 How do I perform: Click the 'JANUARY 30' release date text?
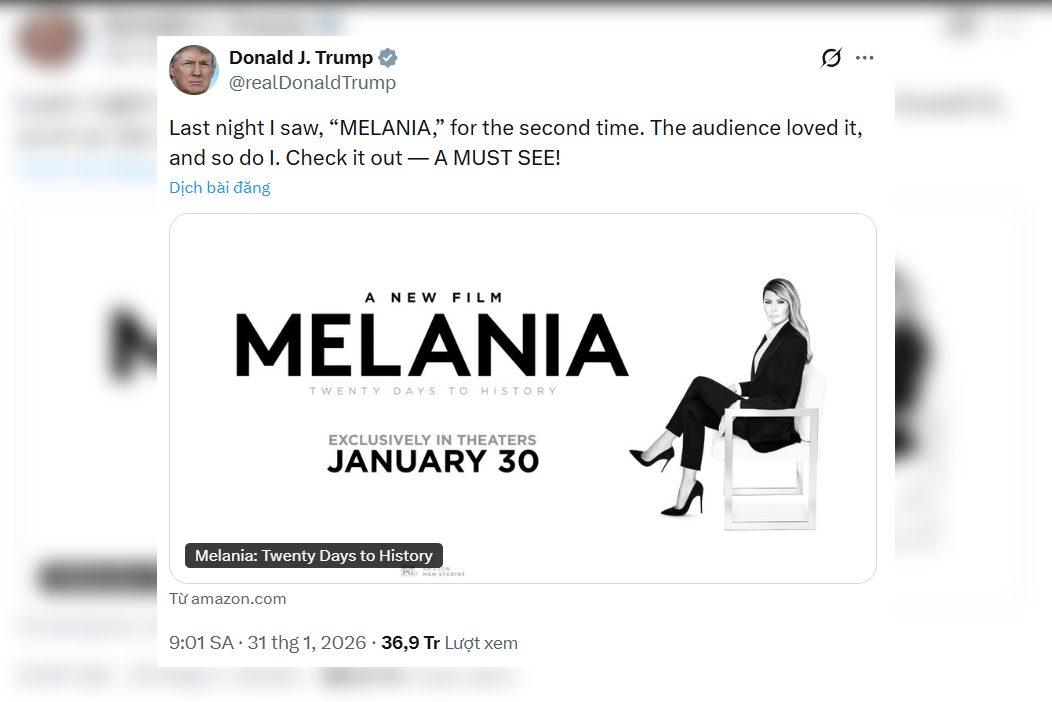point(433,461)
